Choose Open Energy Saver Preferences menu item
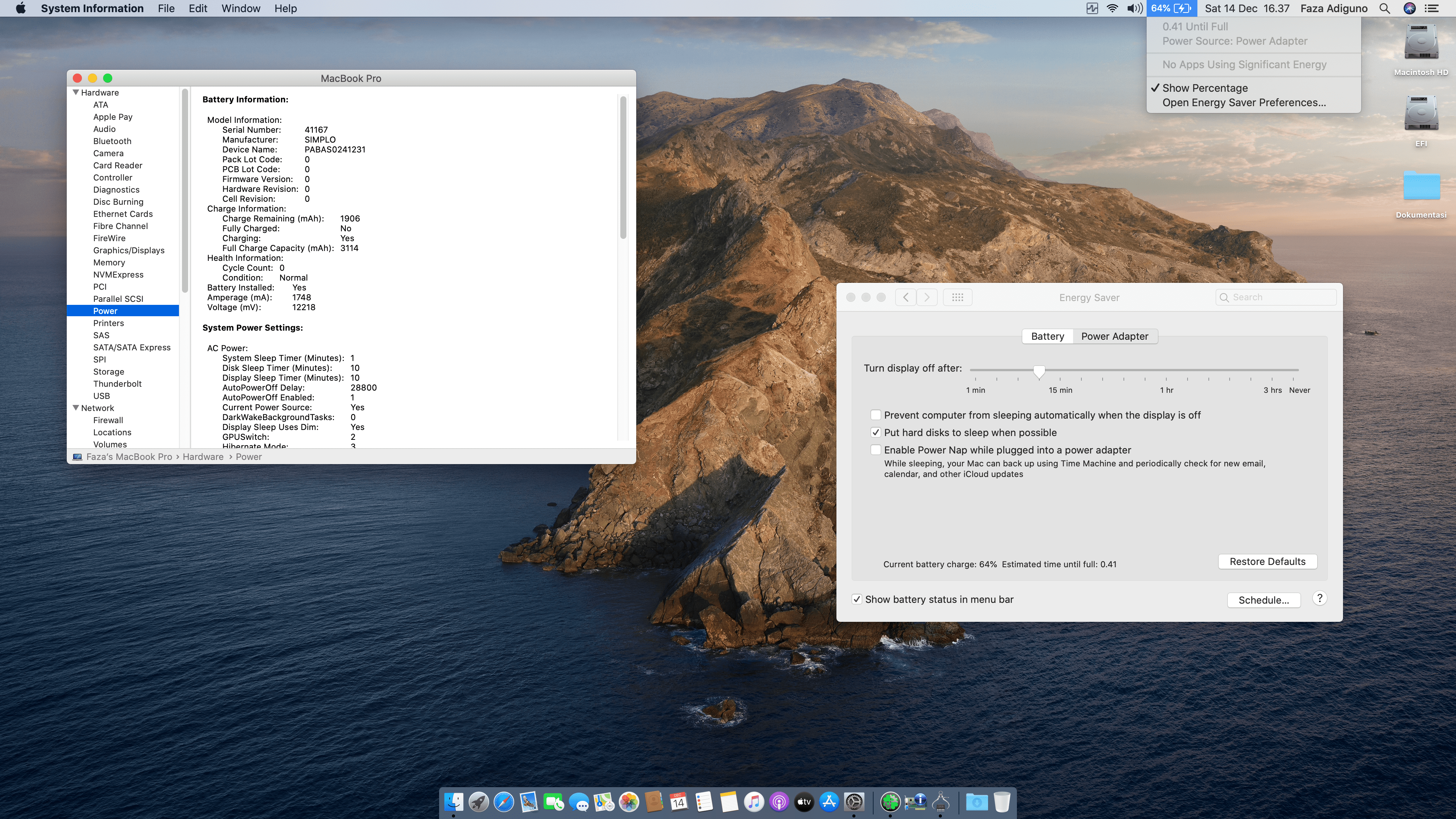This screenshot has height=819, width=1456. pos(1244,102)
